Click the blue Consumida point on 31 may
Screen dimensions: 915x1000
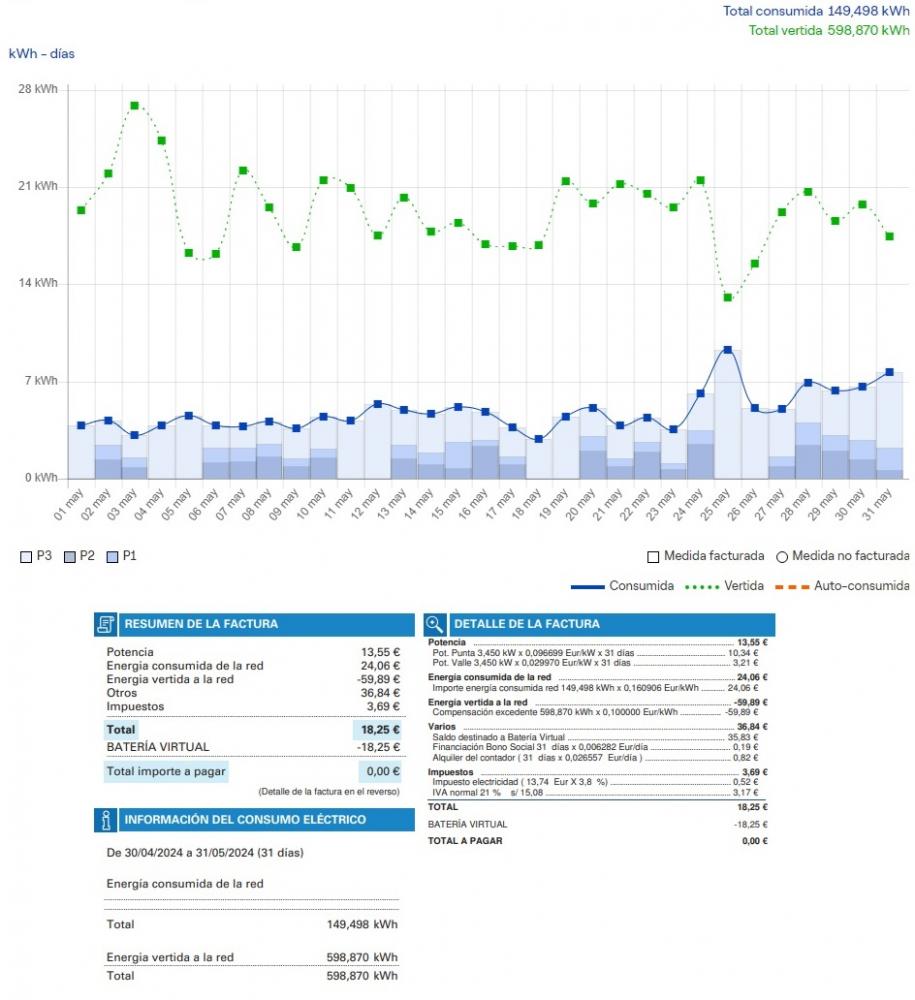click(889, 372)
